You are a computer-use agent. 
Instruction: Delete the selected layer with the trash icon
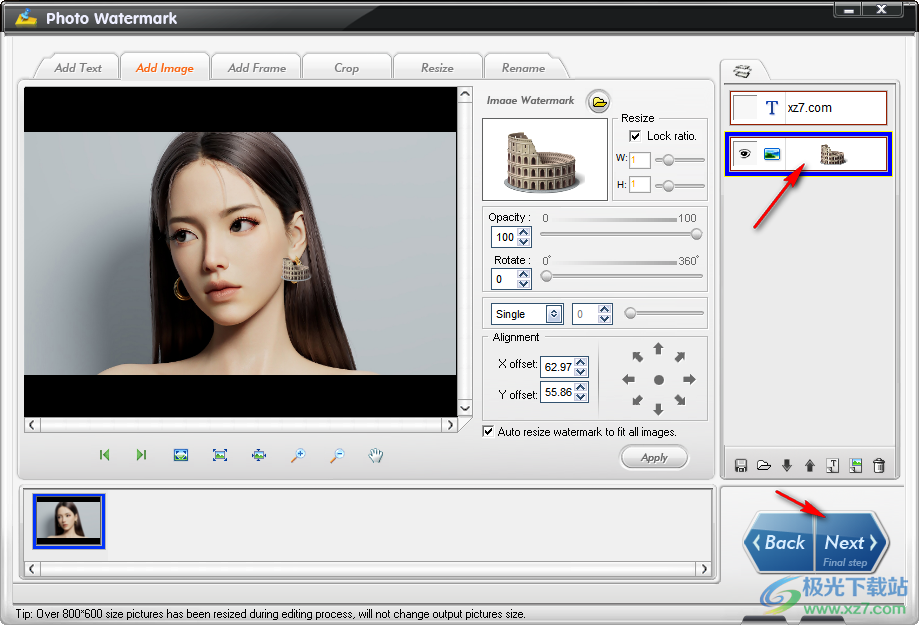point(879,466)
